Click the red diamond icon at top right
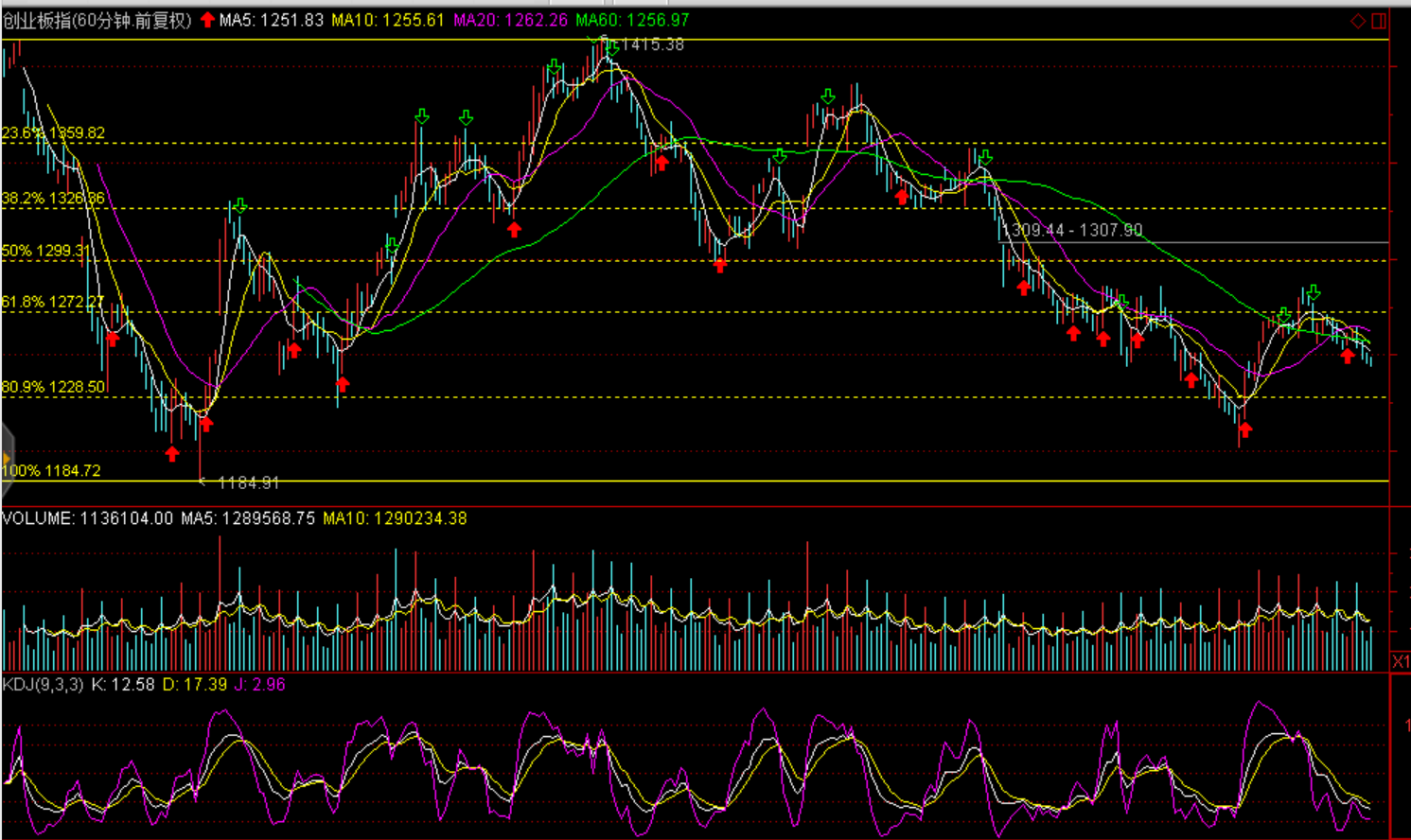This screenshot has height=840, width=1411. tap(1358, 21)
